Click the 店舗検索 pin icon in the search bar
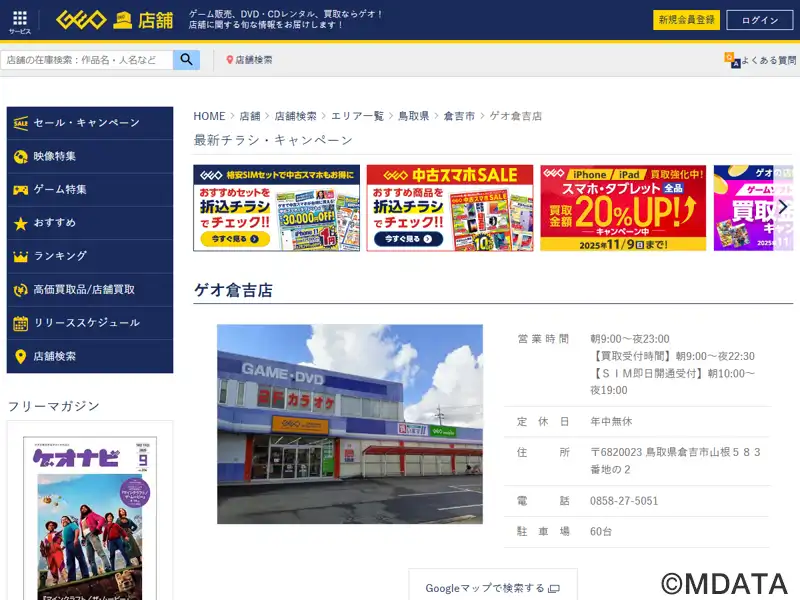 click(230, 60)
